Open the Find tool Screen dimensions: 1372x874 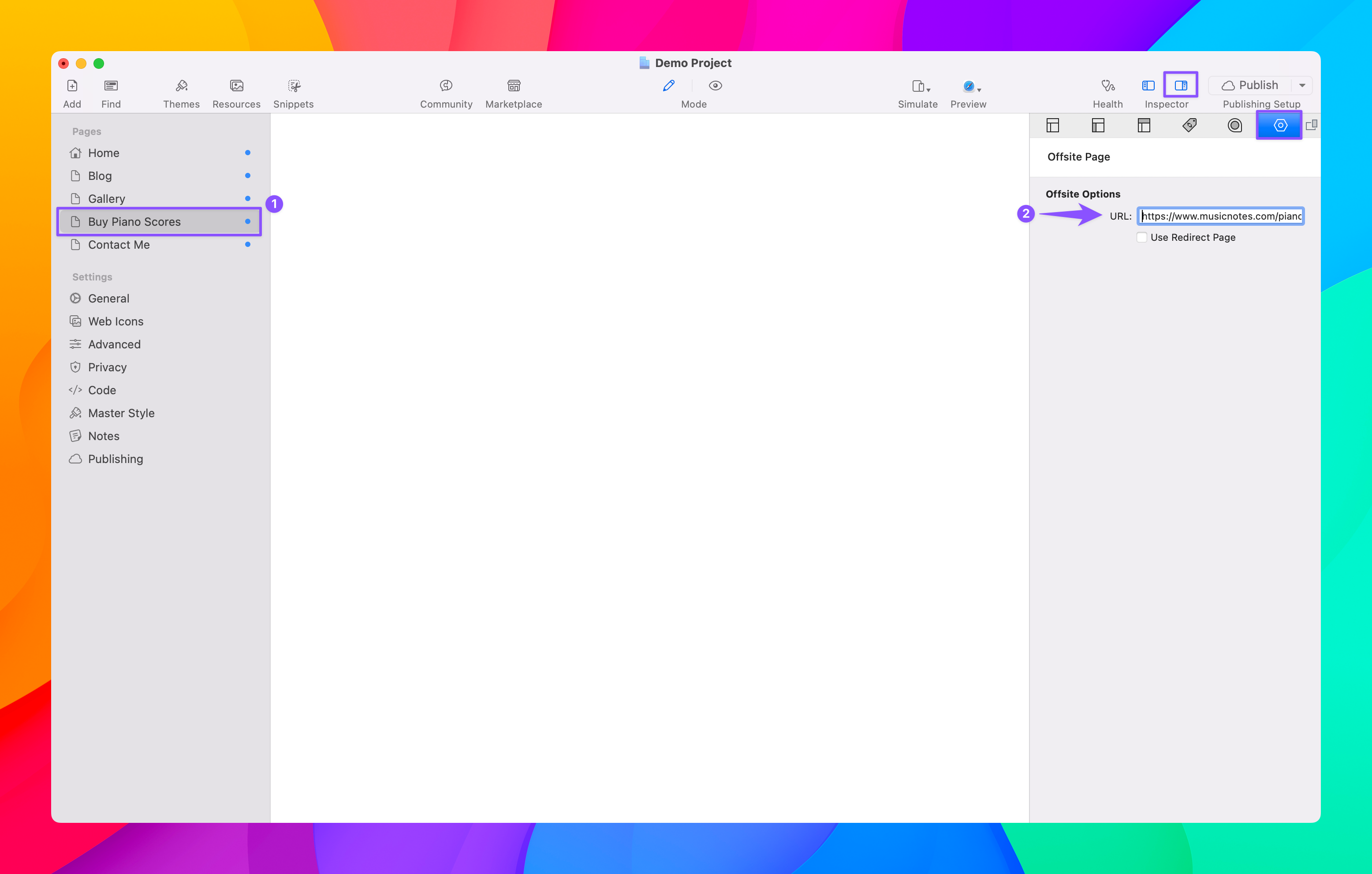pyautogui.click(x=111, y=86)
